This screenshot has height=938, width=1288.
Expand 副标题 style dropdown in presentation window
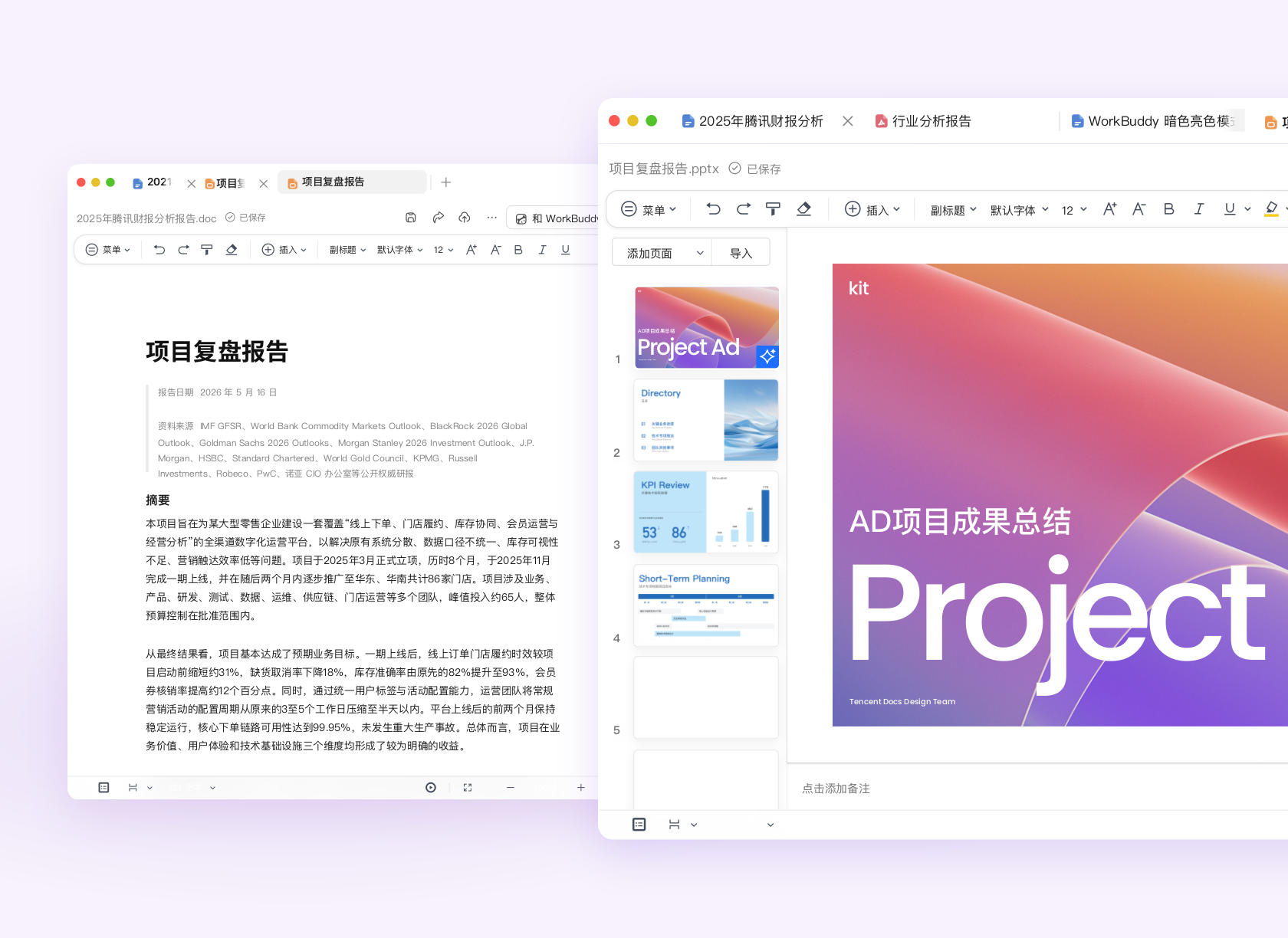(954, 210)
